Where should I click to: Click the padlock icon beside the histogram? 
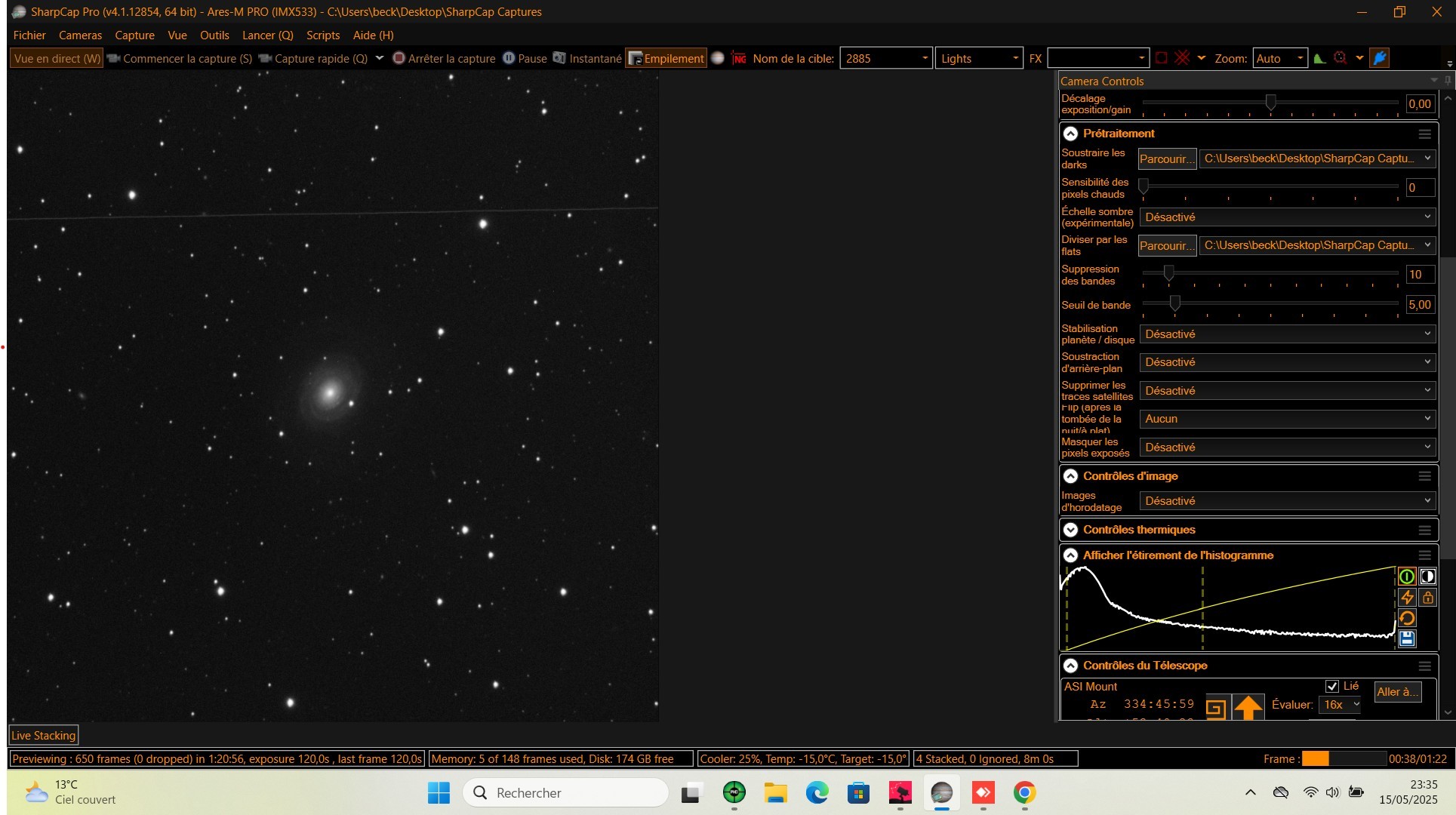tap(1427, 598)
